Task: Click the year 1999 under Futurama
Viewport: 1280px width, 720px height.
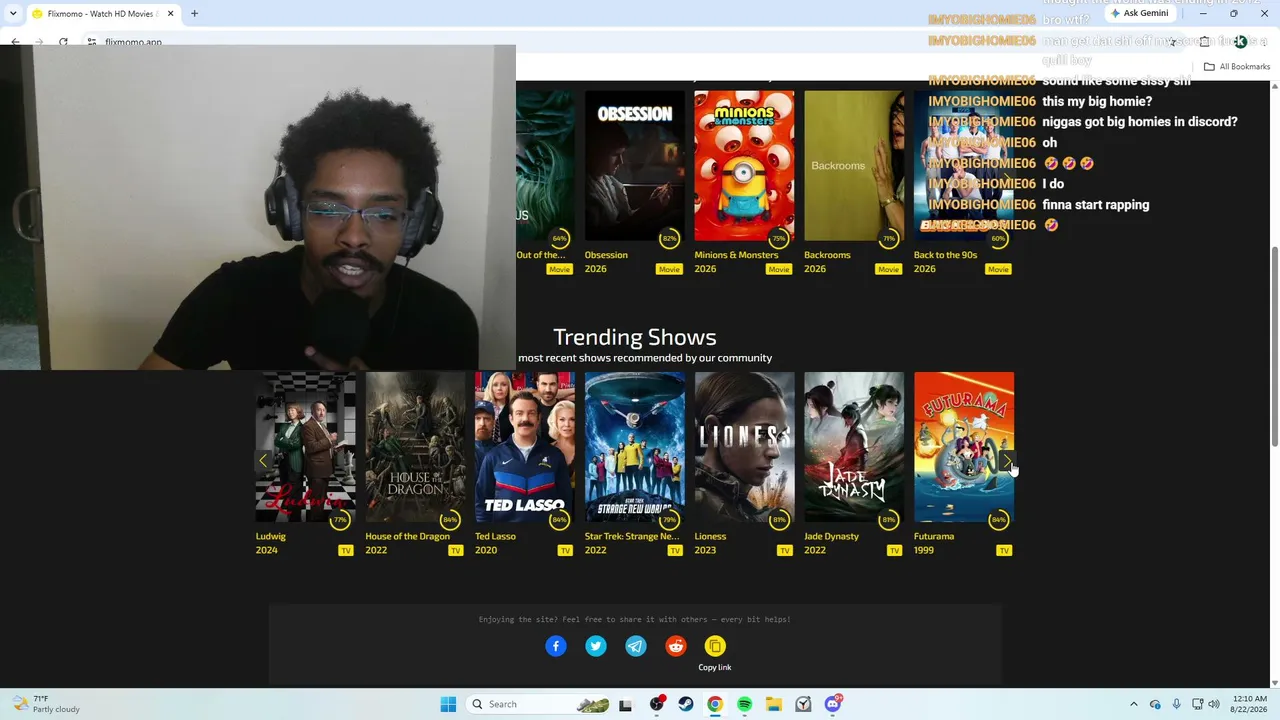Action: click(x=924, y=550)
